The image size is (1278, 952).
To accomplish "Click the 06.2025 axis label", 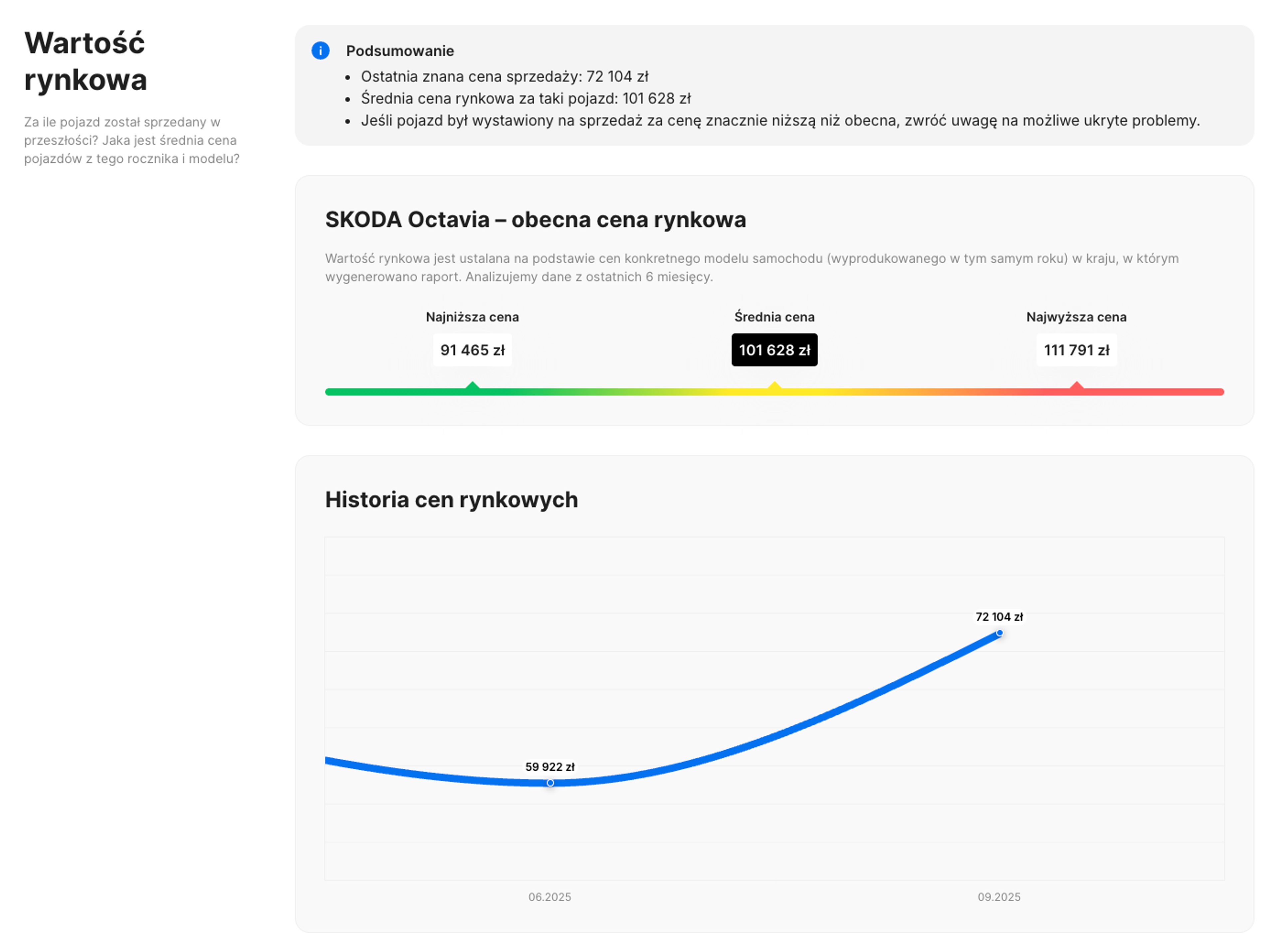I will (x=549, y=897).
